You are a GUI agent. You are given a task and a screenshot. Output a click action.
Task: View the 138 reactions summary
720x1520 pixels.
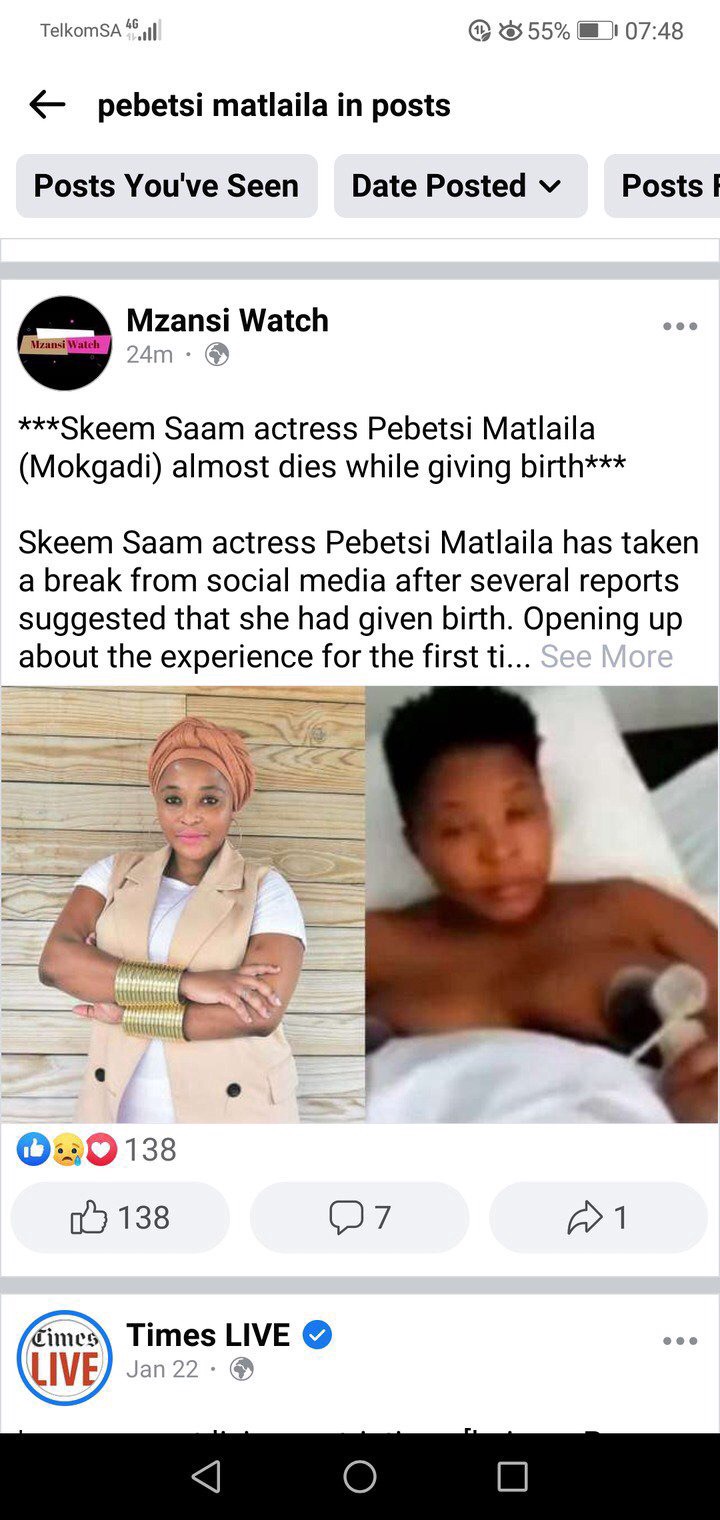[x=97, y=1150]
